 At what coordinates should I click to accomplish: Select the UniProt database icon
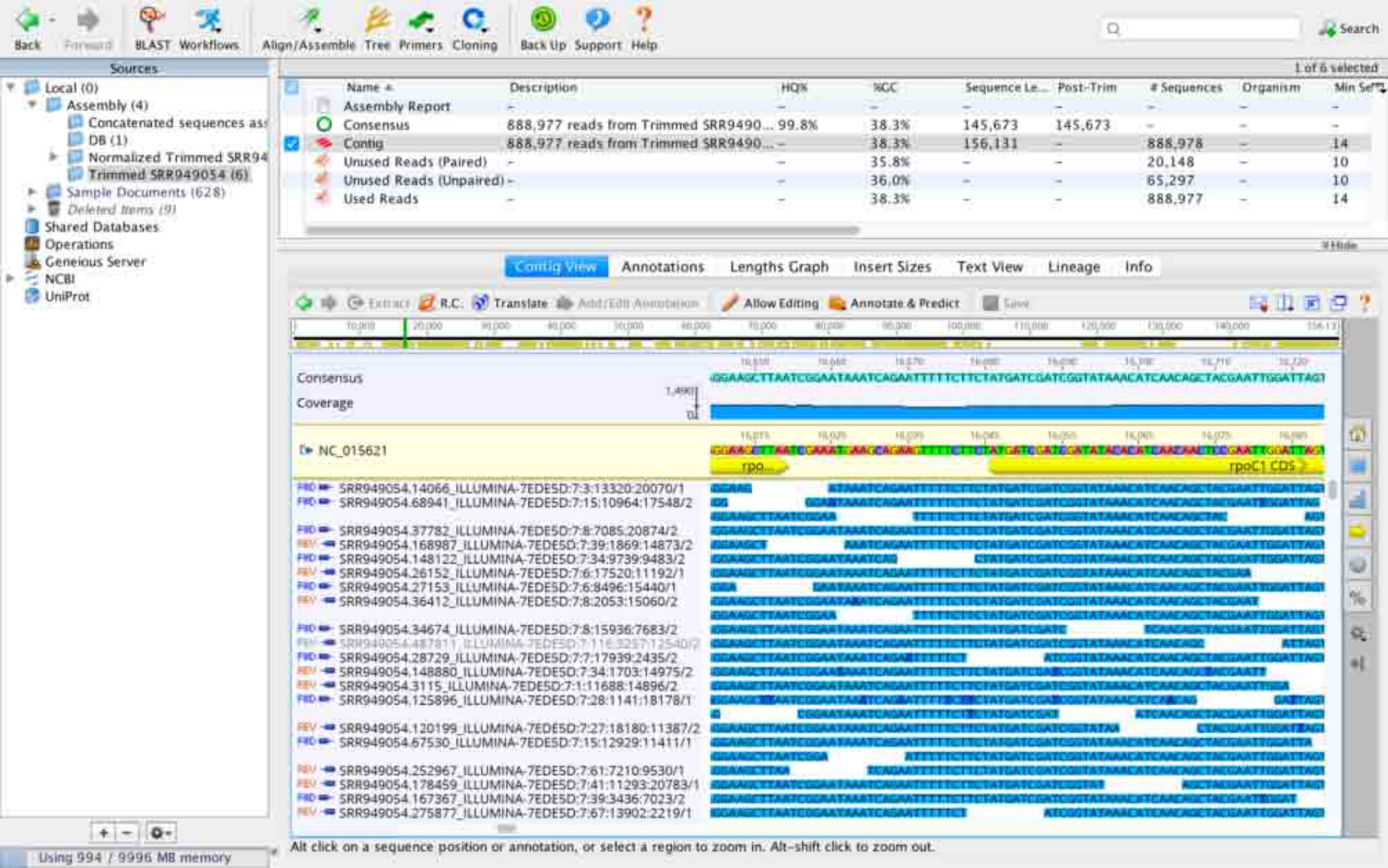32,296
